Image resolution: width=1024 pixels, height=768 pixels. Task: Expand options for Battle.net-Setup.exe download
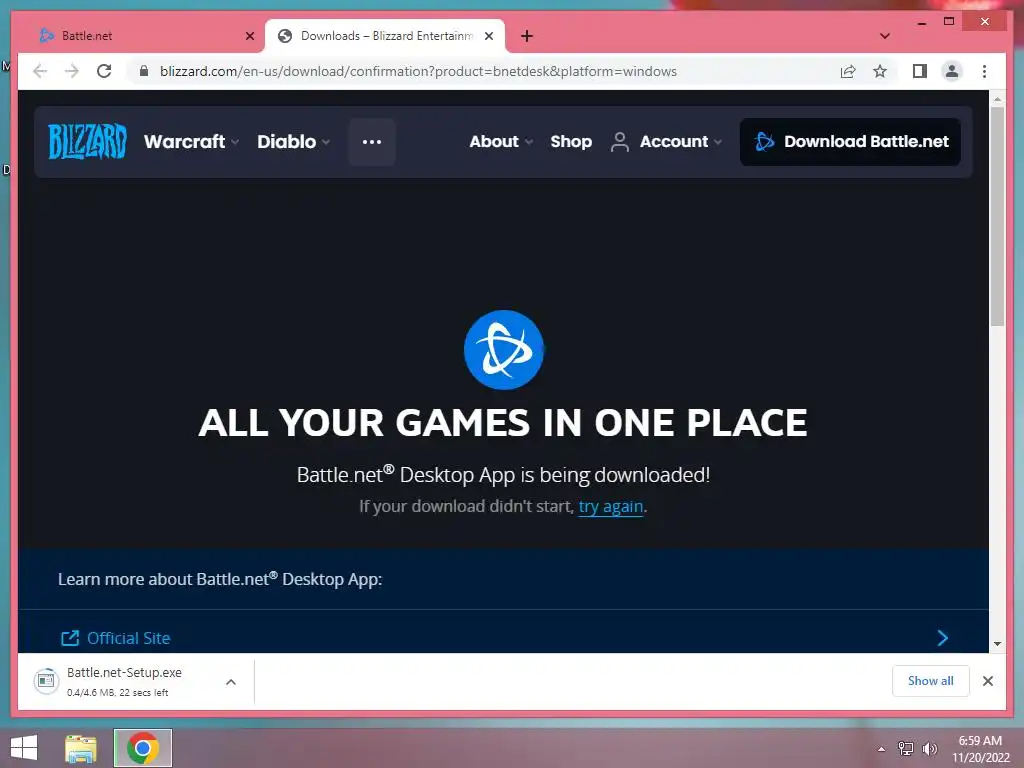click(231, 682)
